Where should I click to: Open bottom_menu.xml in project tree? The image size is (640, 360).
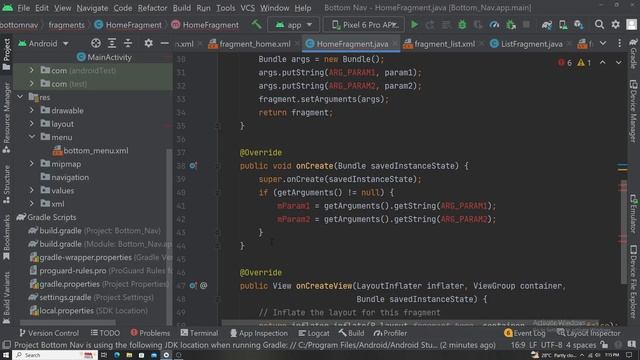[x=91, y=151]
